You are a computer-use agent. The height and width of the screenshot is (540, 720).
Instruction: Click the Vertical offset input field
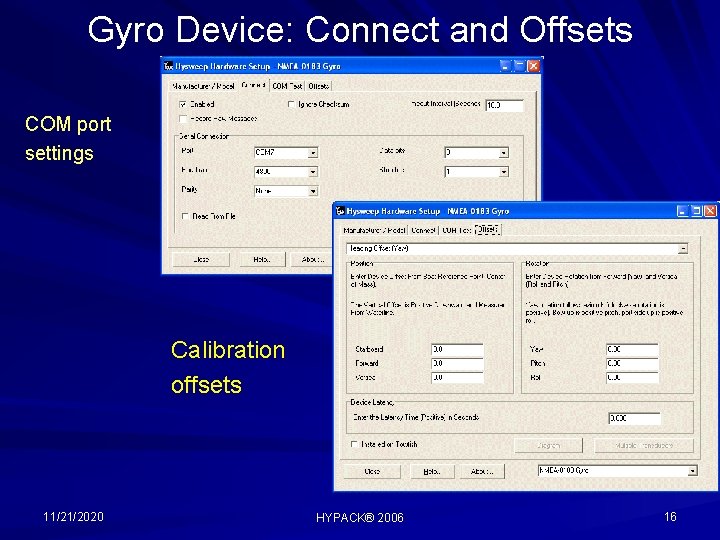click(457, 377)
